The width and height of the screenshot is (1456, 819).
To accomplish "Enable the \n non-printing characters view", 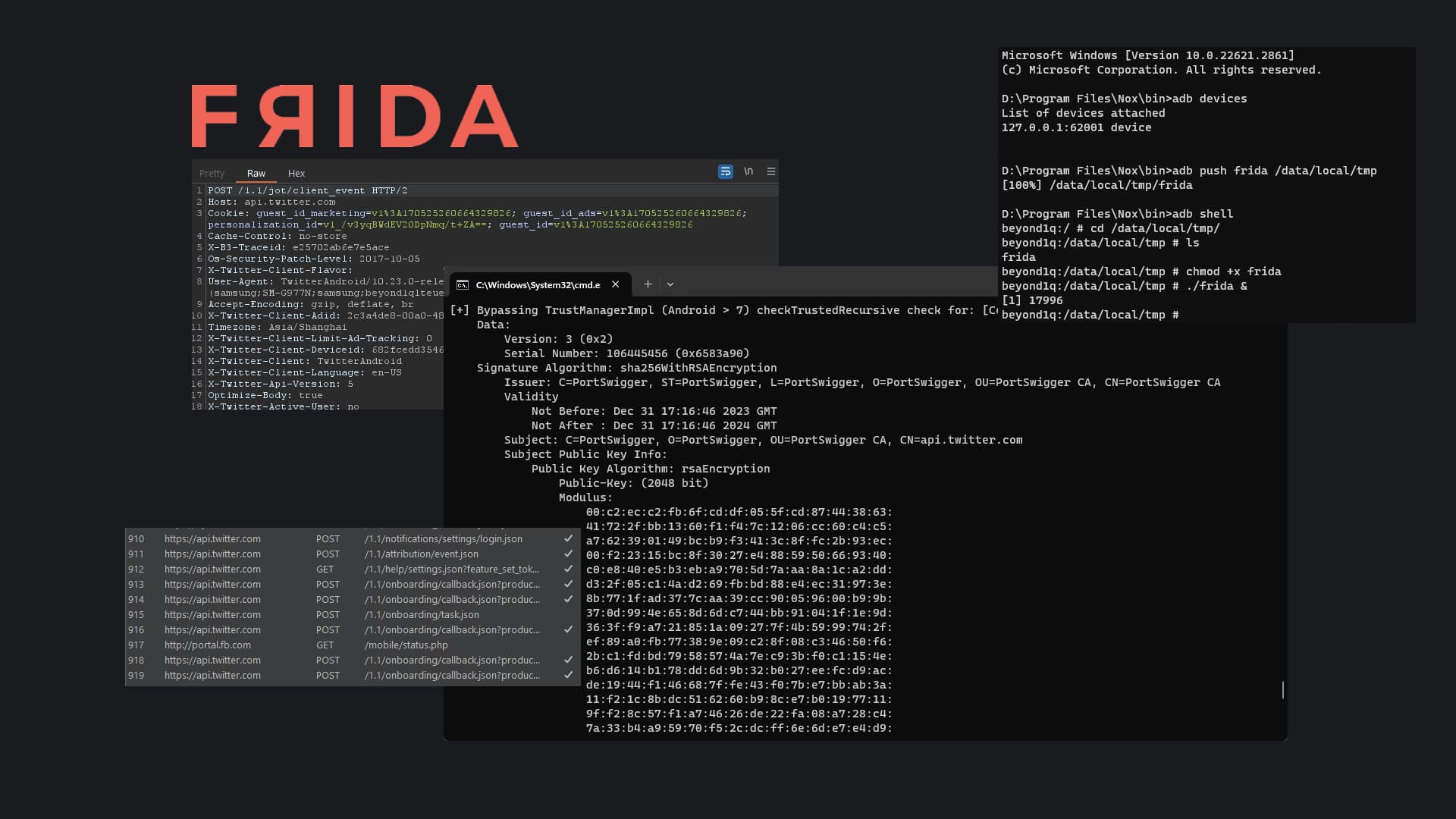I will pyautogui.click(x=749, y=171).
